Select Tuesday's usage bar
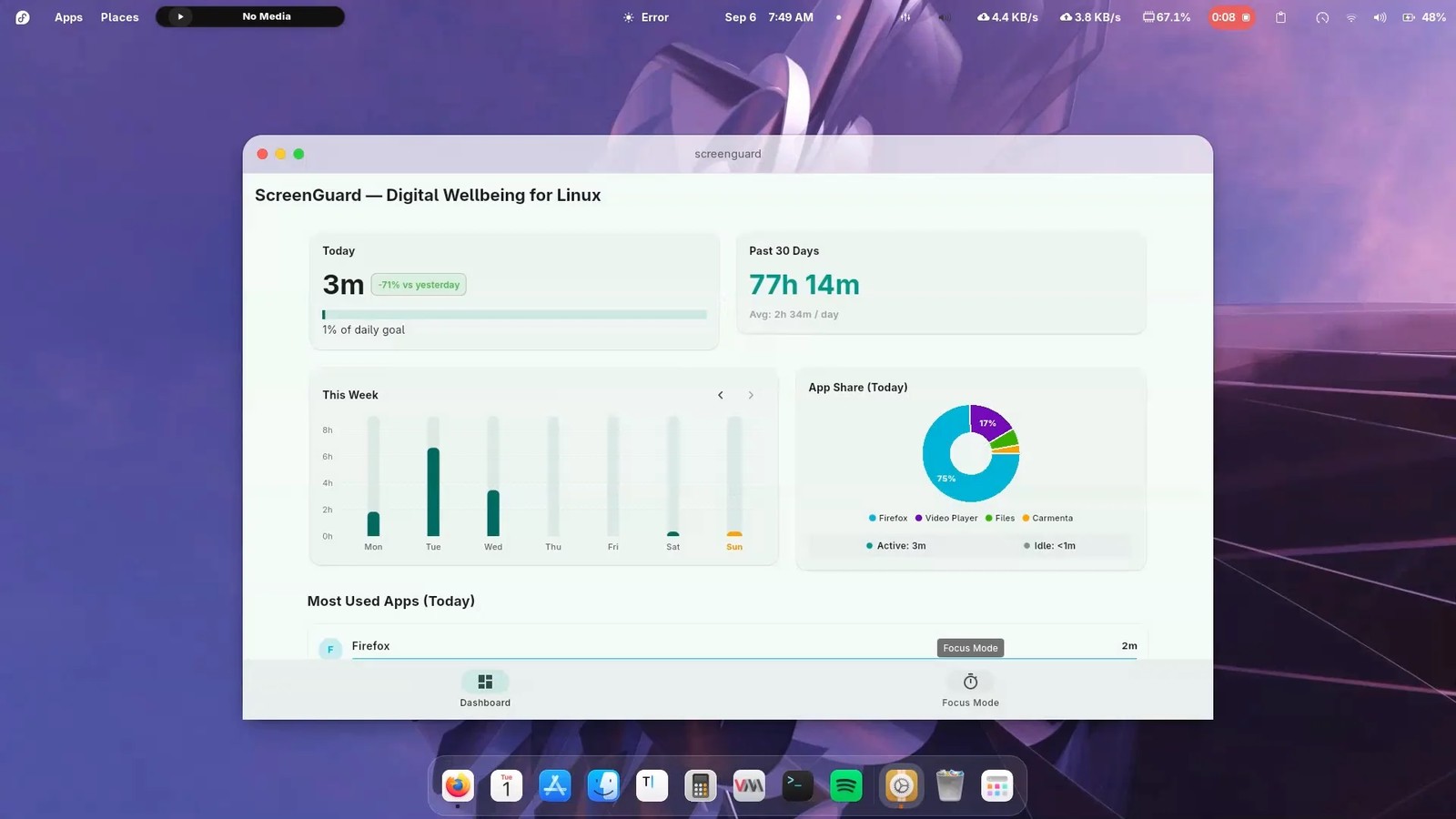1456x819 pixels. tap(433, 491)
